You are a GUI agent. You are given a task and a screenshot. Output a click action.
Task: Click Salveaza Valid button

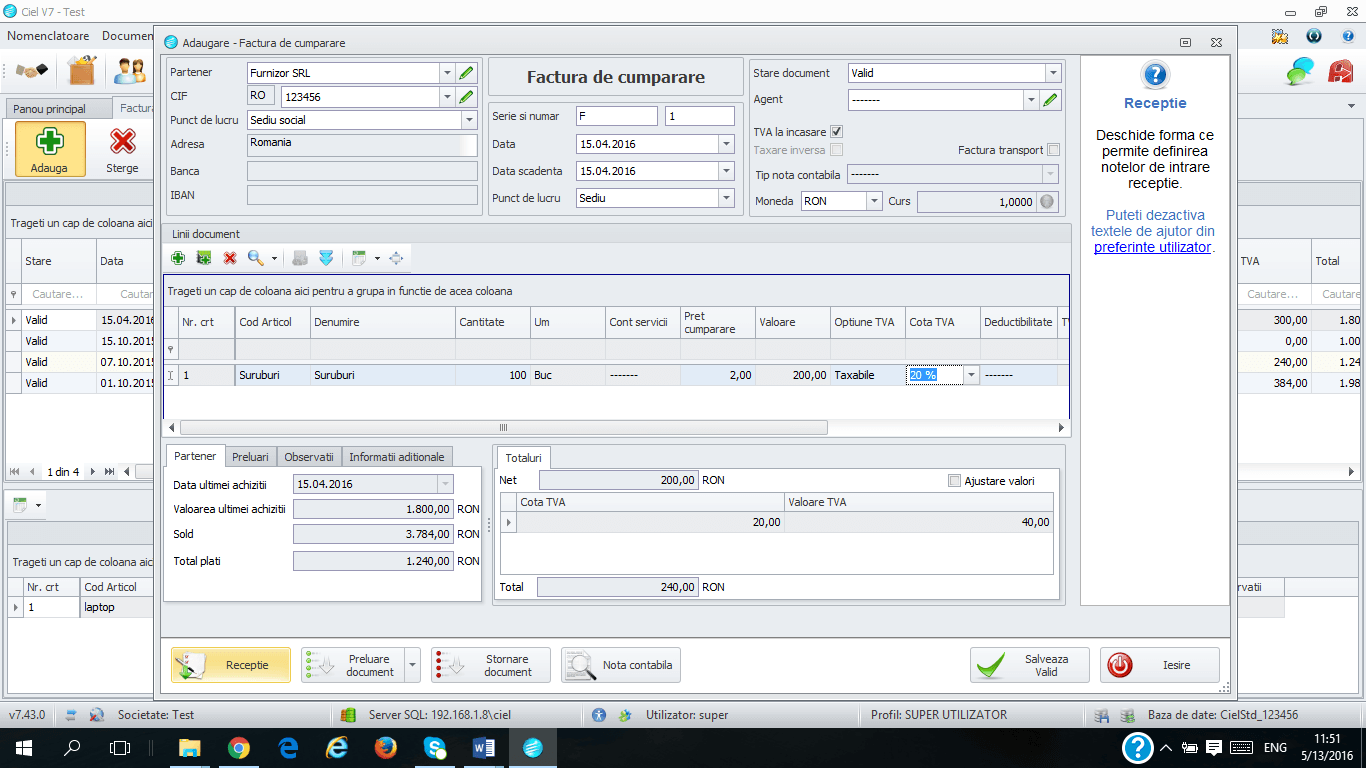tap(1030, 665)
